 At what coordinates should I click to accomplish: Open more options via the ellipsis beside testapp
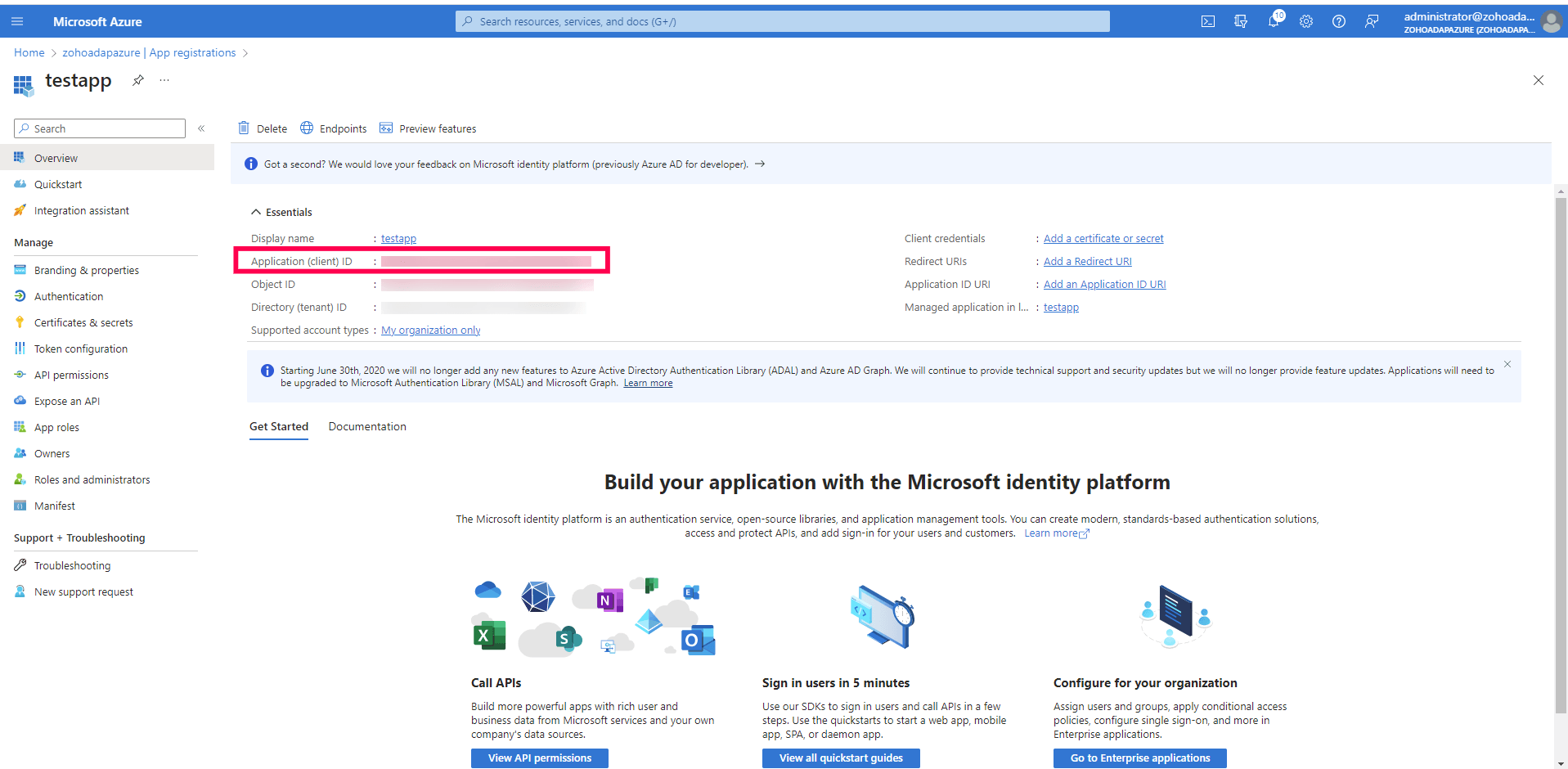(164, 80)
